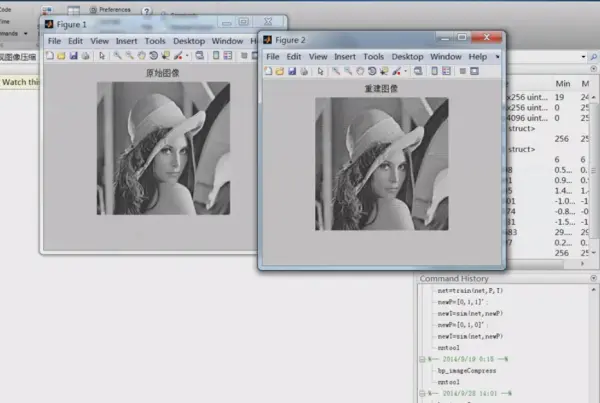Image resolution: width=600 pixels, height=403 pixels.
Task: Click MATLAB help question mark icon
Action: click(x=147, y=11)
